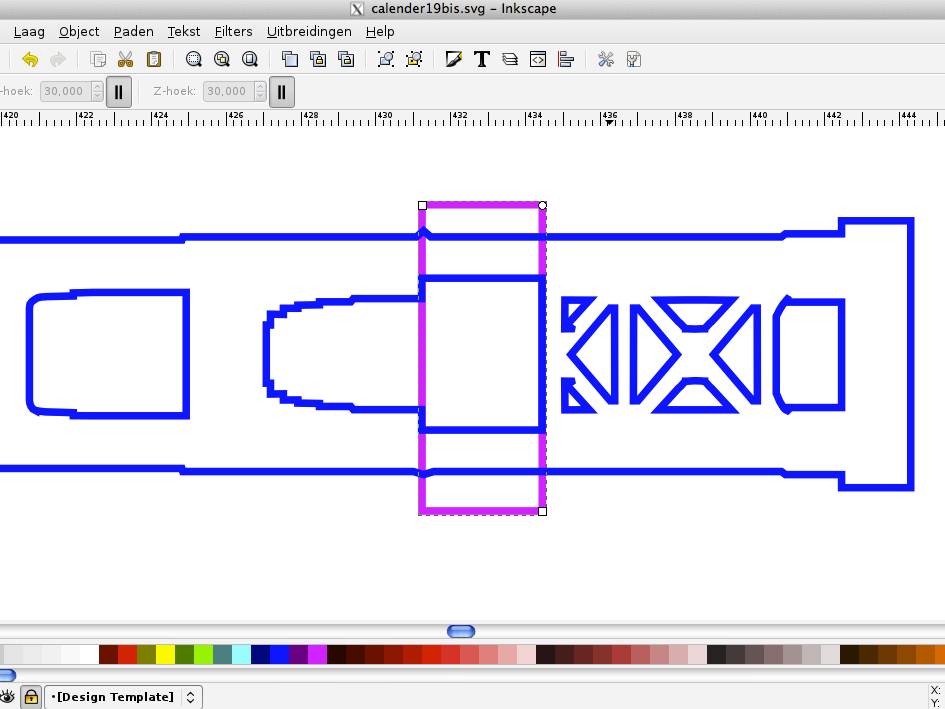Zoom to fit page icon

click(250, 59)
